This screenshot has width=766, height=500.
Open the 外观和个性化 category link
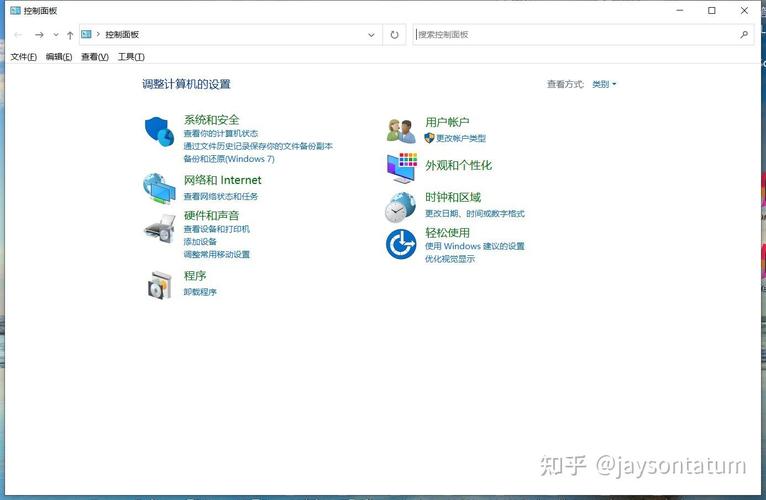458,165
